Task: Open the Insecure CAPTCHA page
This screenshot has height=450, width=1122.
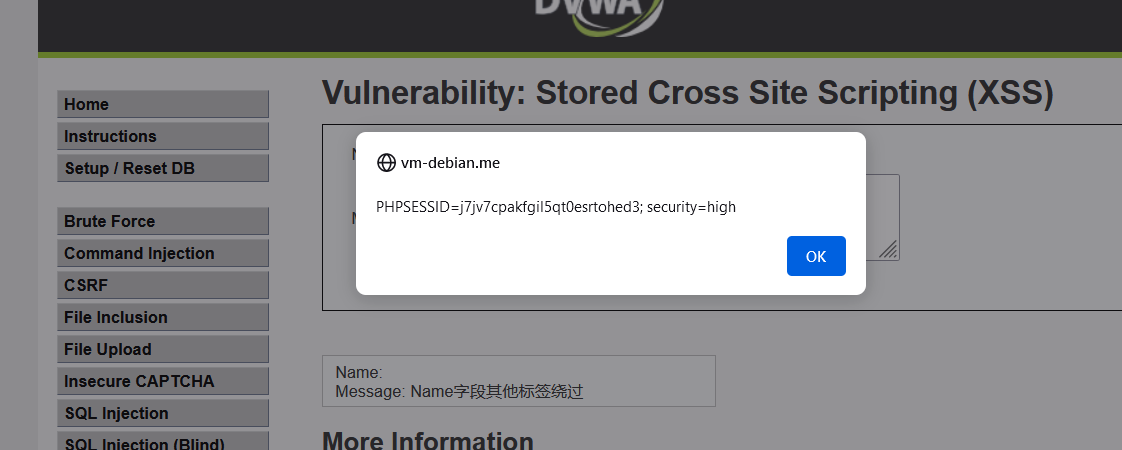Action: pyautogui.click(x=163, y=381)
